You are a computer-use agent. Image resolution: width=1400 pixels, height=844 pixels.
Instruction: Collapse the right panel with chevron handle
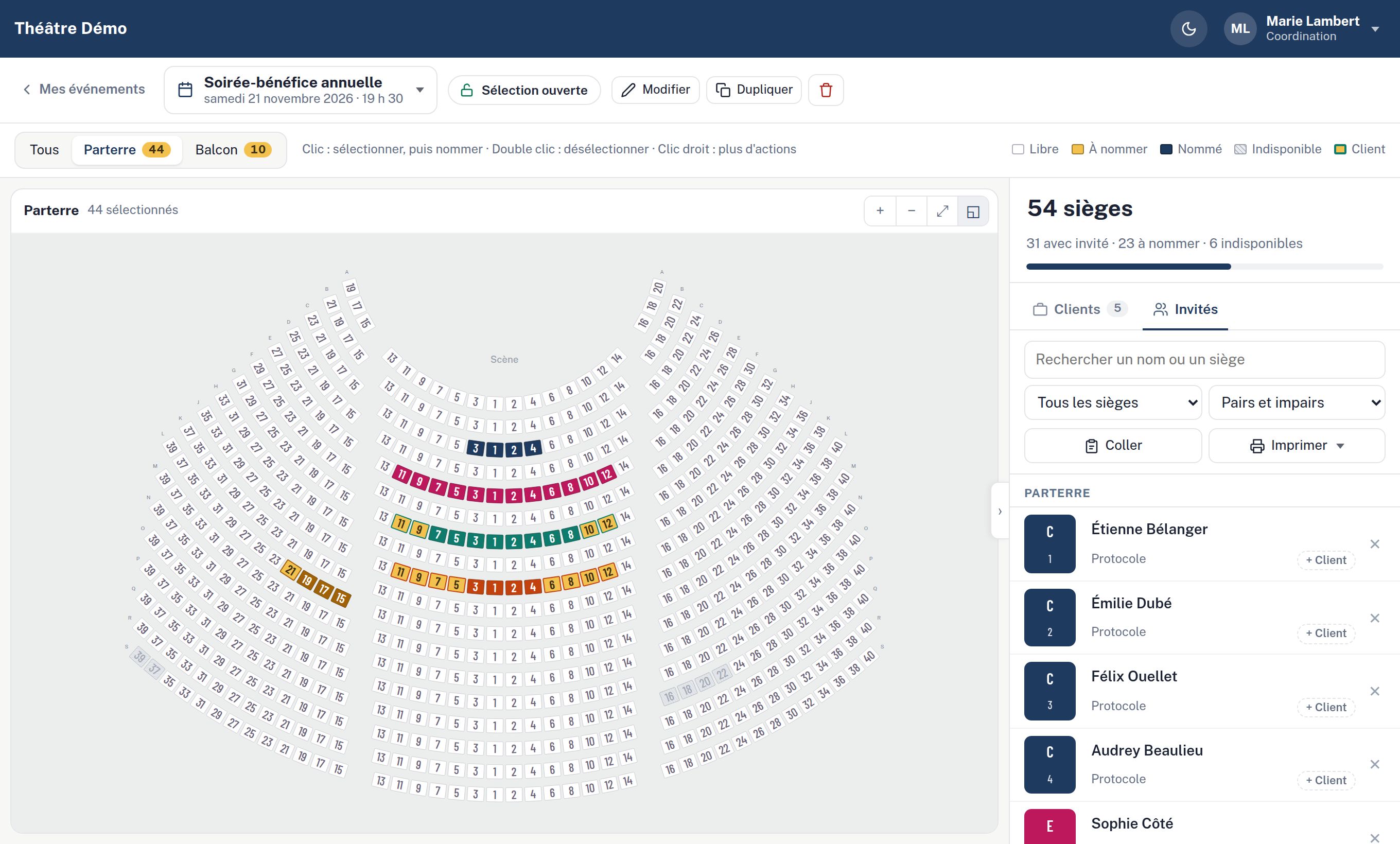click(1000, 511)
